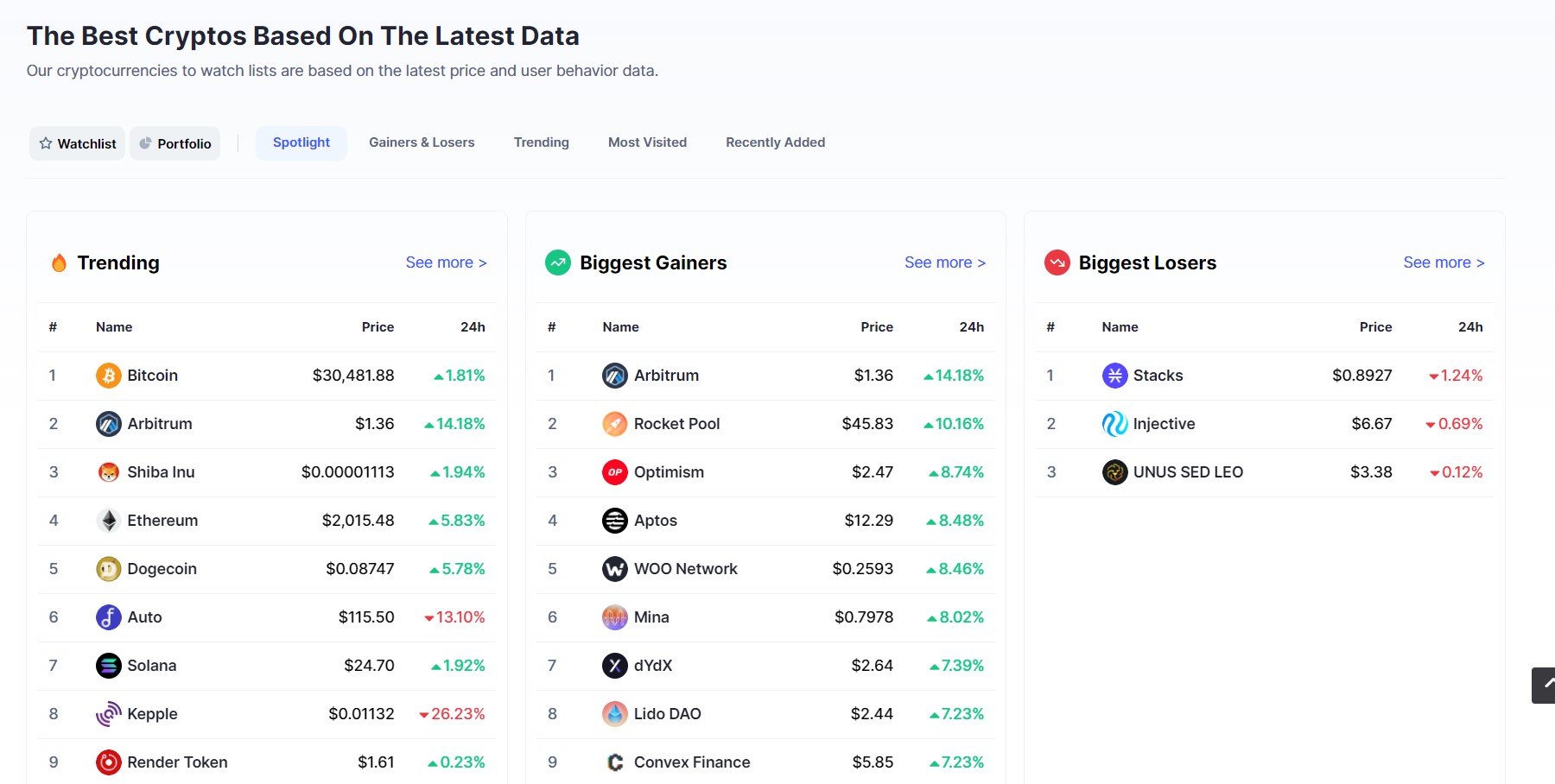The width and height of the screenshot is (1555, 784).
Task: Click the $0.7978 Mina price
Action: (x=864, y=617)
